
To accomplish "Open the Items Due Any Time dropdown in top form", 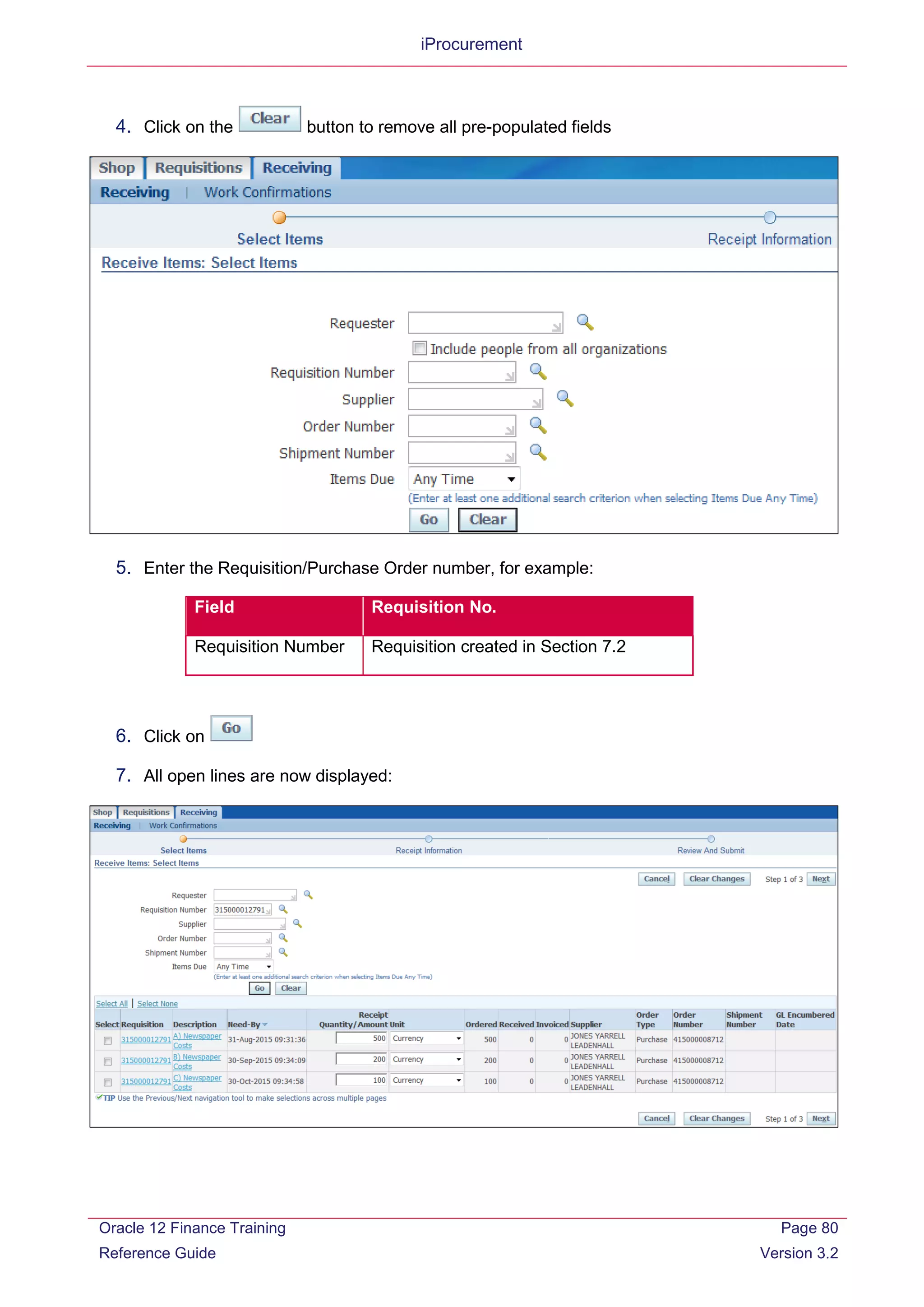I will 464,479.
